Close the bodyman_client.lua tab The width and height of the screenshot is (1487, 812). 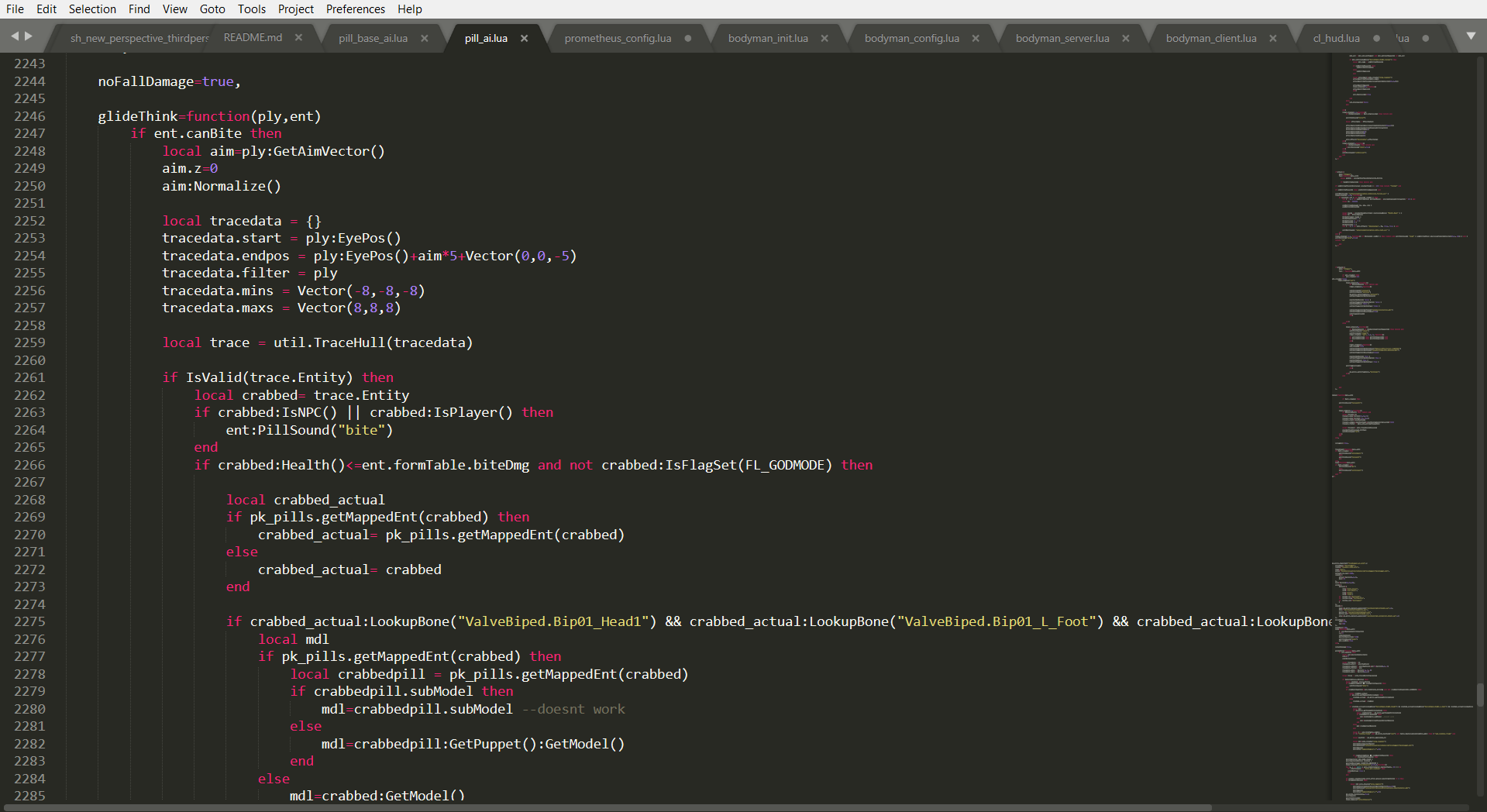tap(1273, 38)
